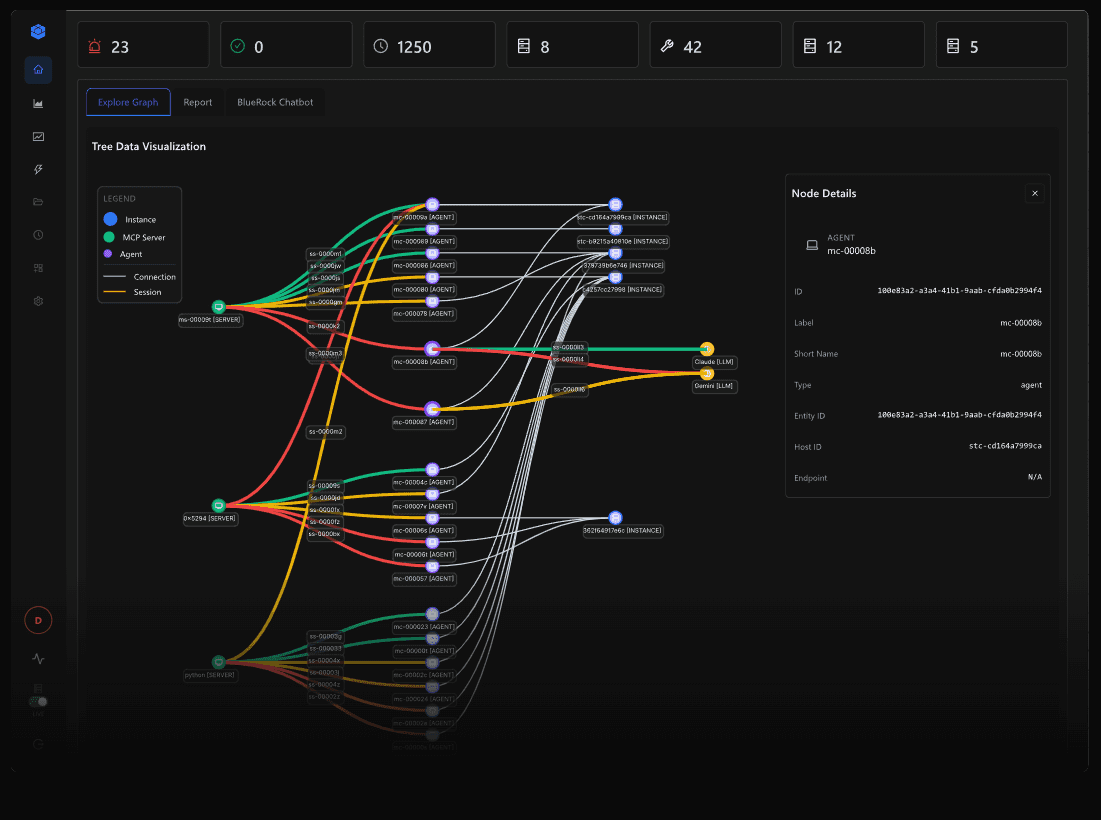
Task: Open the line chart sidebar icon
Action: (39, 136)
